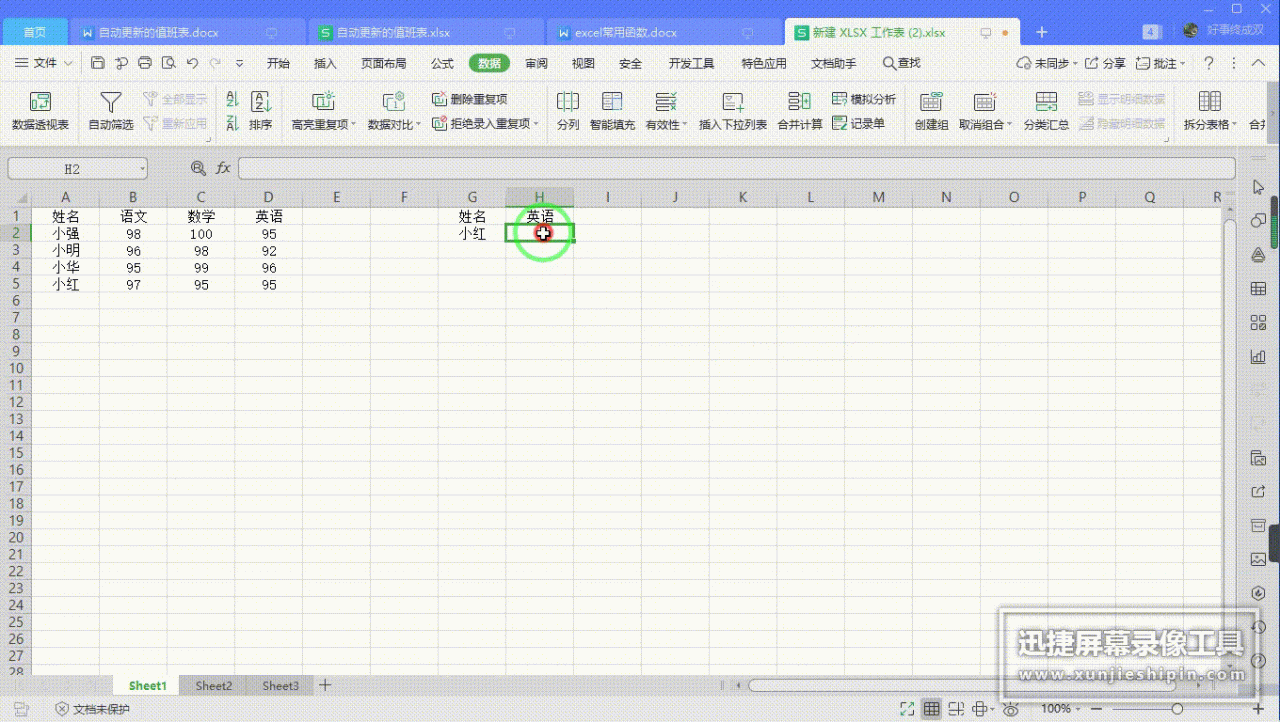Click the 智能填充 smart fill icon

tap(612, 102)
